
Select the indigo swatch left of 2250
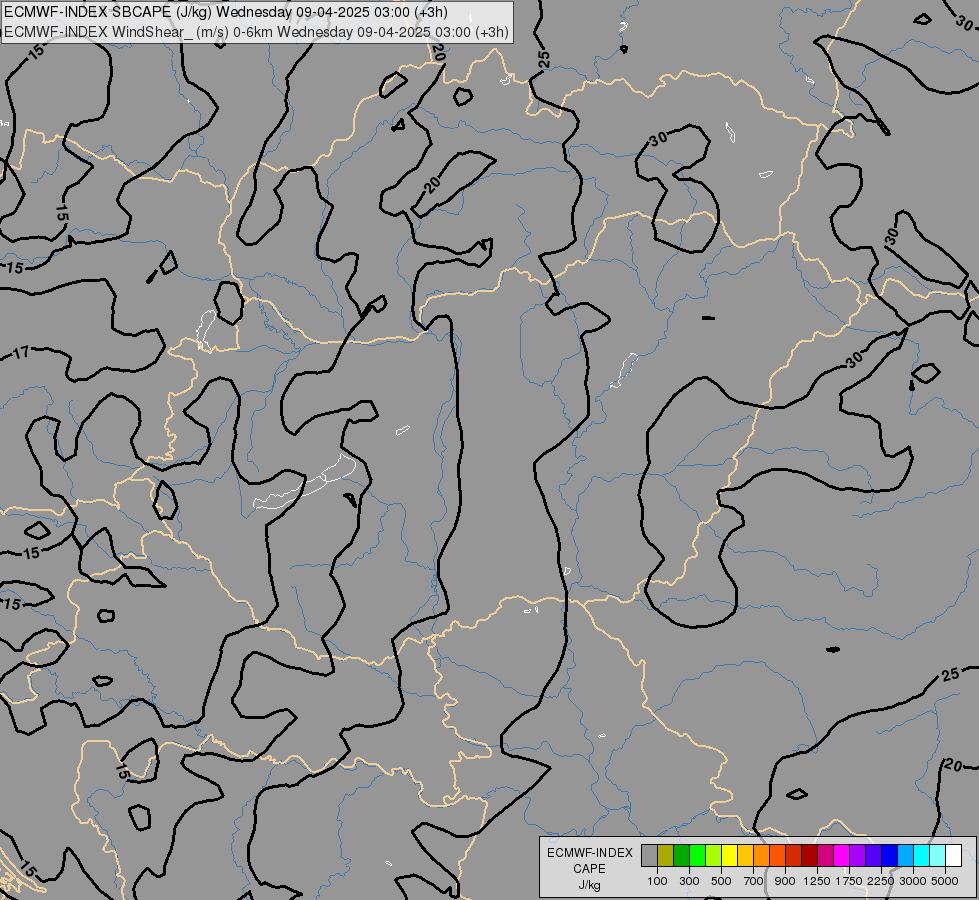pyautogui.click(x=873, y=855)
